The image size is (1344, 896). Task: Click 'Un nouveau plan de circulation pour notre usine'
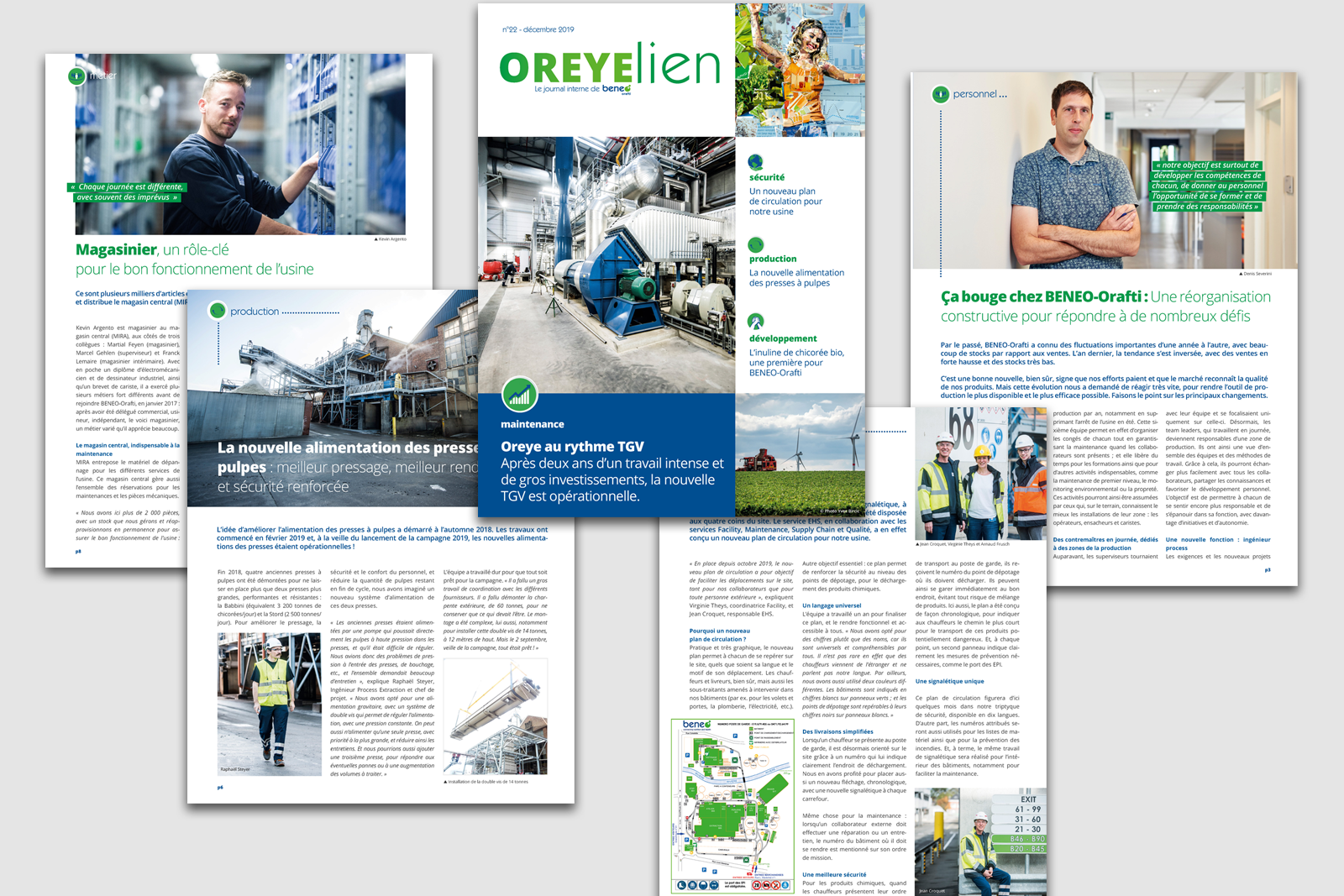[785, 202]
